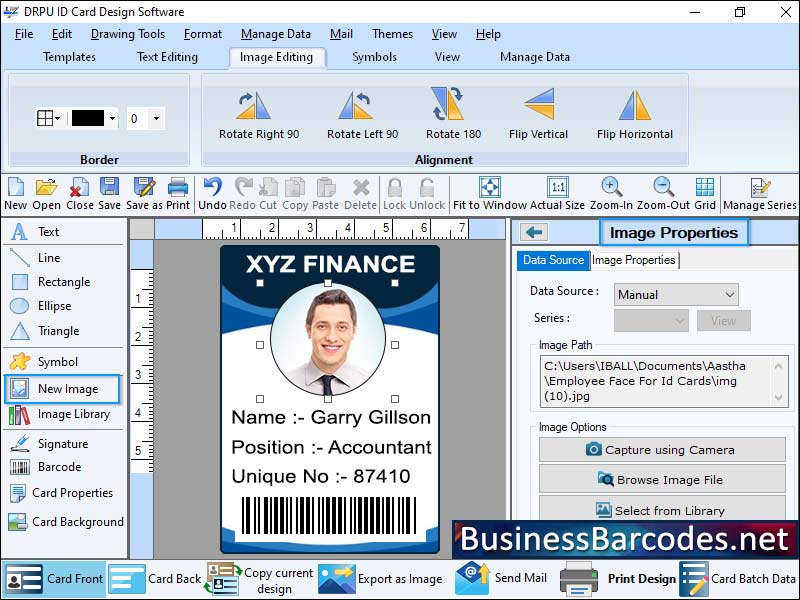This screenshot has width=800, height=600.
Task: Zoom-Out of the card canvas
Action: 663,194
